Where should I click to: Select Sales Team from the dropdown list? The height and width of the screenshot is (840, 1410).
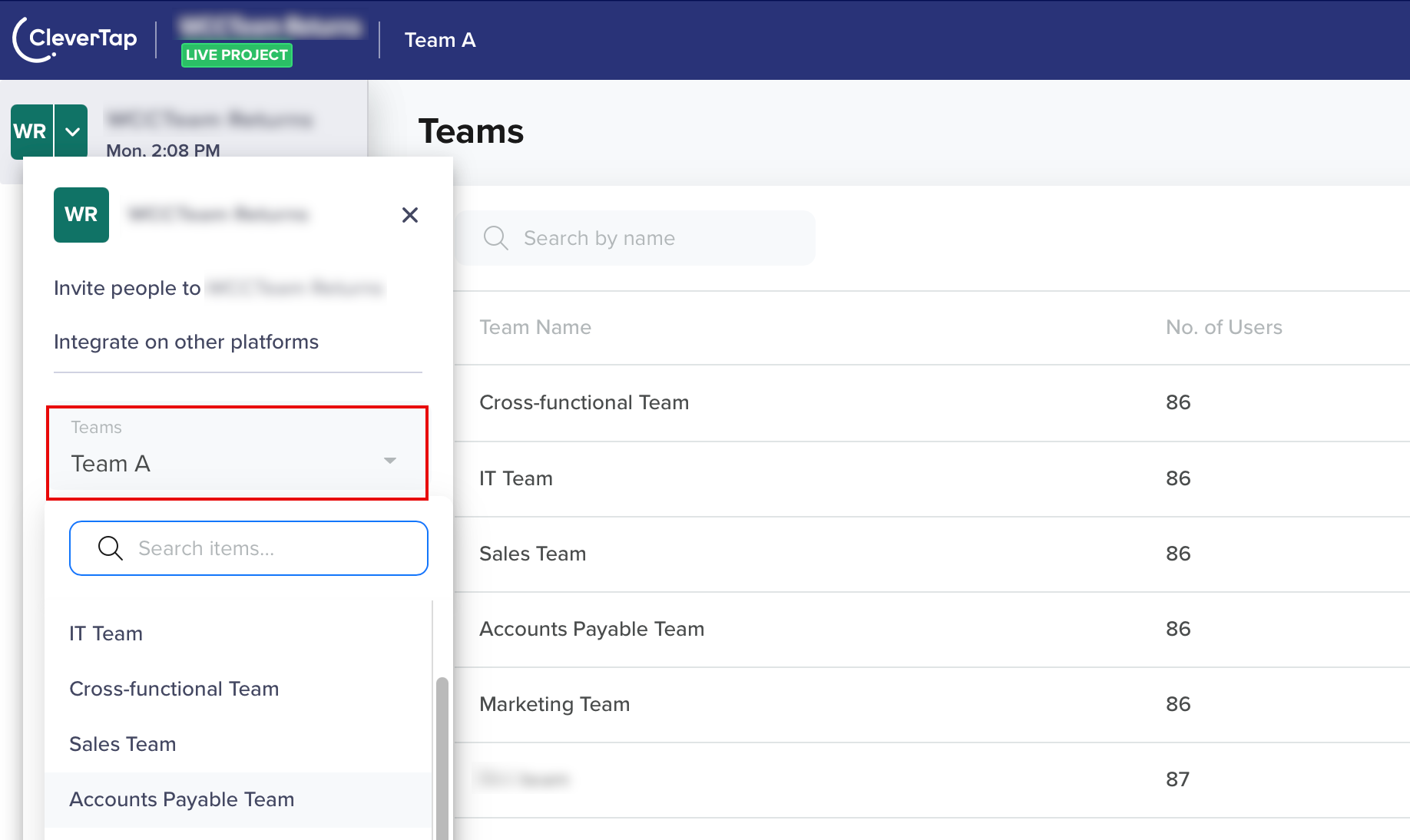[x=122, y=743]
